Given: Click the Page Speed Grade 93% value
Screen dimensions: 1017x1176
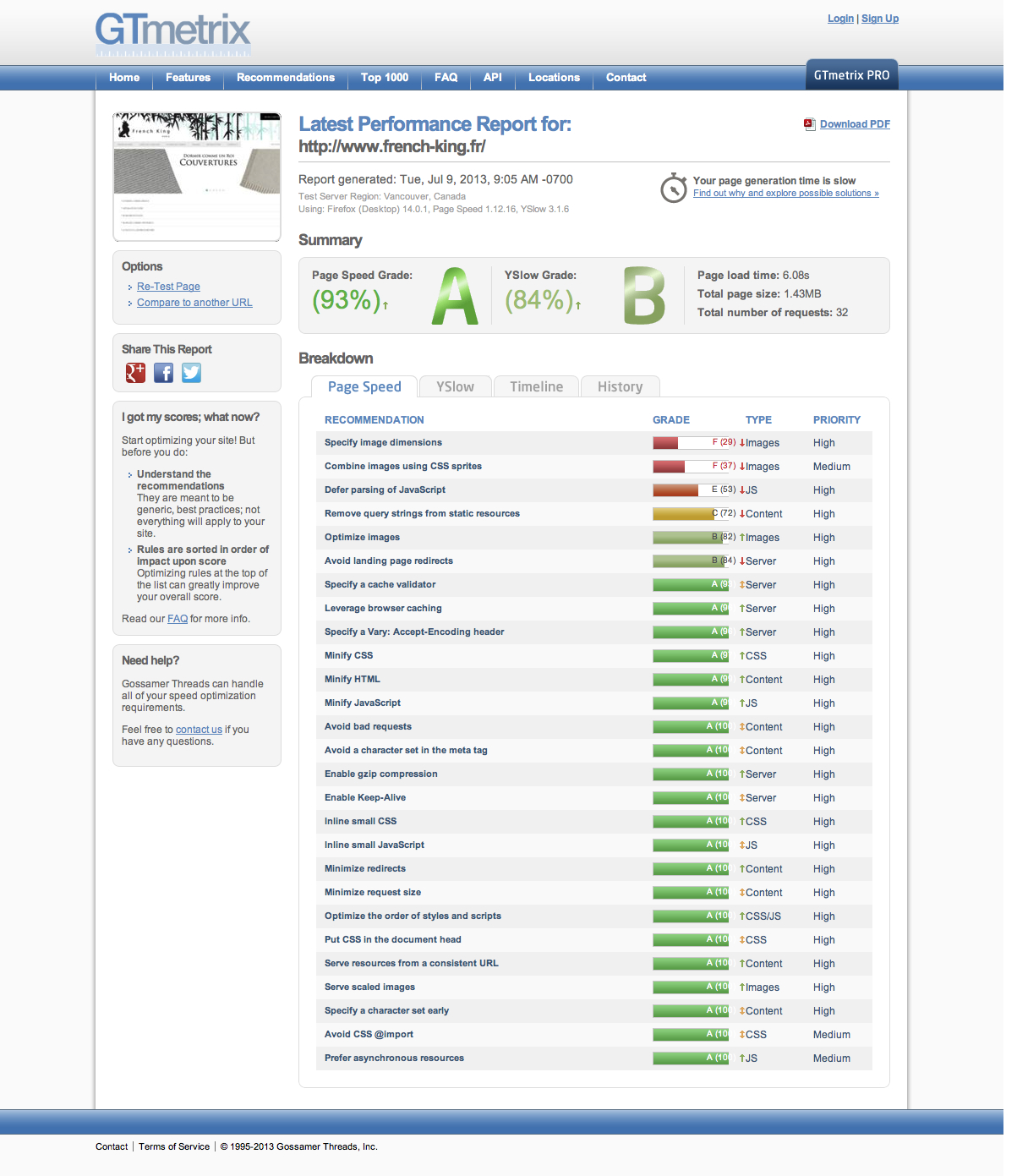Looking at the screenshot, I should (x=346, y=300).
